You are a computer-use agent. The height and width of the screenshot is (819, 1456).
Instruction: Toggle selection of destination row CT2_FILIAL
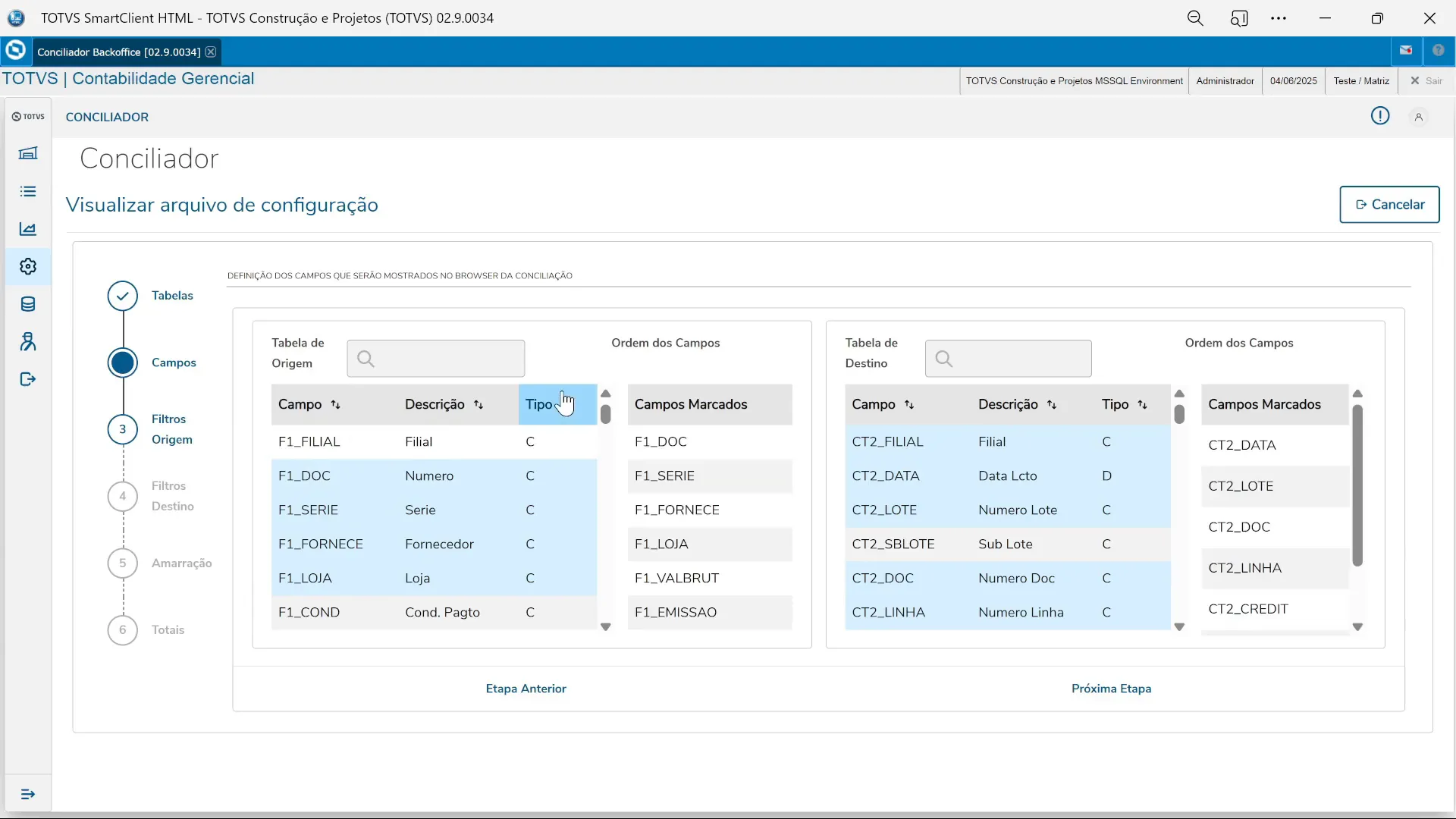948,442
